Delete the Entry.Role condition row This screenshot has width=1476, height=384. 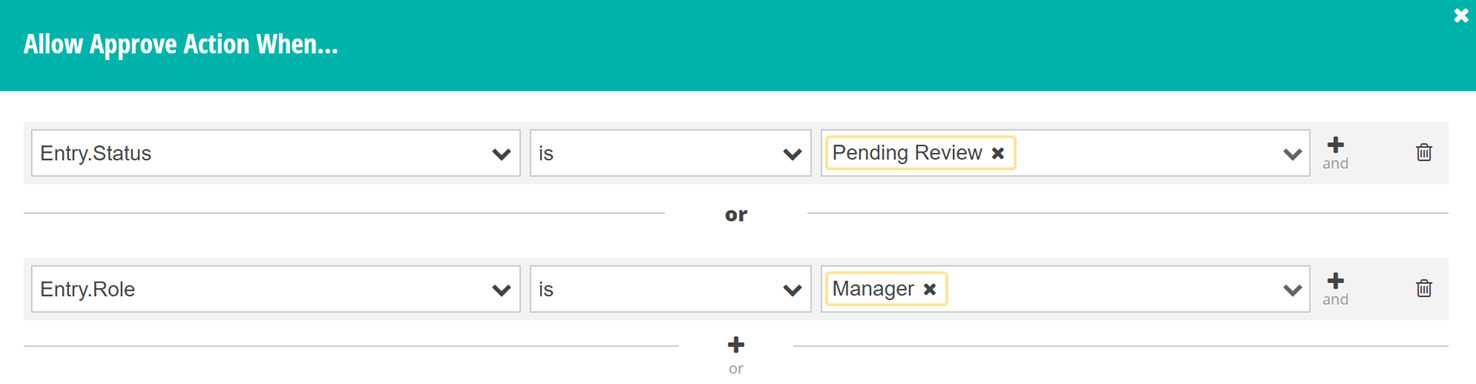[1424, 288]
